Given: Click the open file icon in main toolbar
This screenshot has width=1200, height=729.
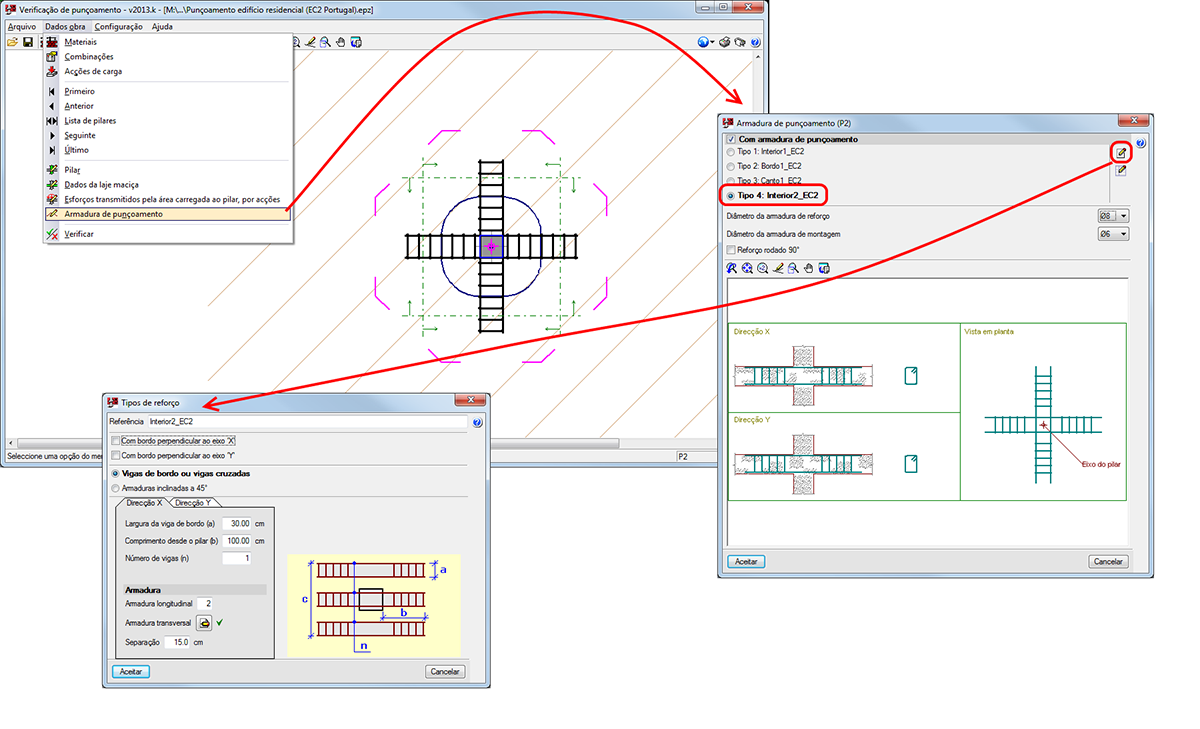Looking at the screenshot, I should pos(12,43).
